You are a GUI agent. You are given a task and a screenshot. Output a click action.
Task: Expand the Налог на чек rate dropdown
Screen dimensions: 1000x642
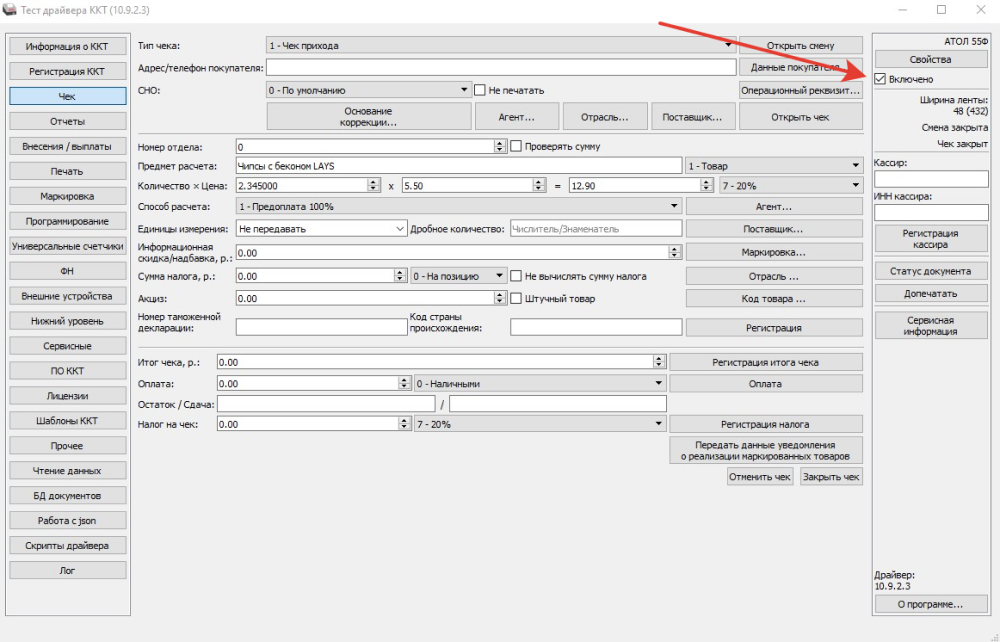(x=540, y=424)
